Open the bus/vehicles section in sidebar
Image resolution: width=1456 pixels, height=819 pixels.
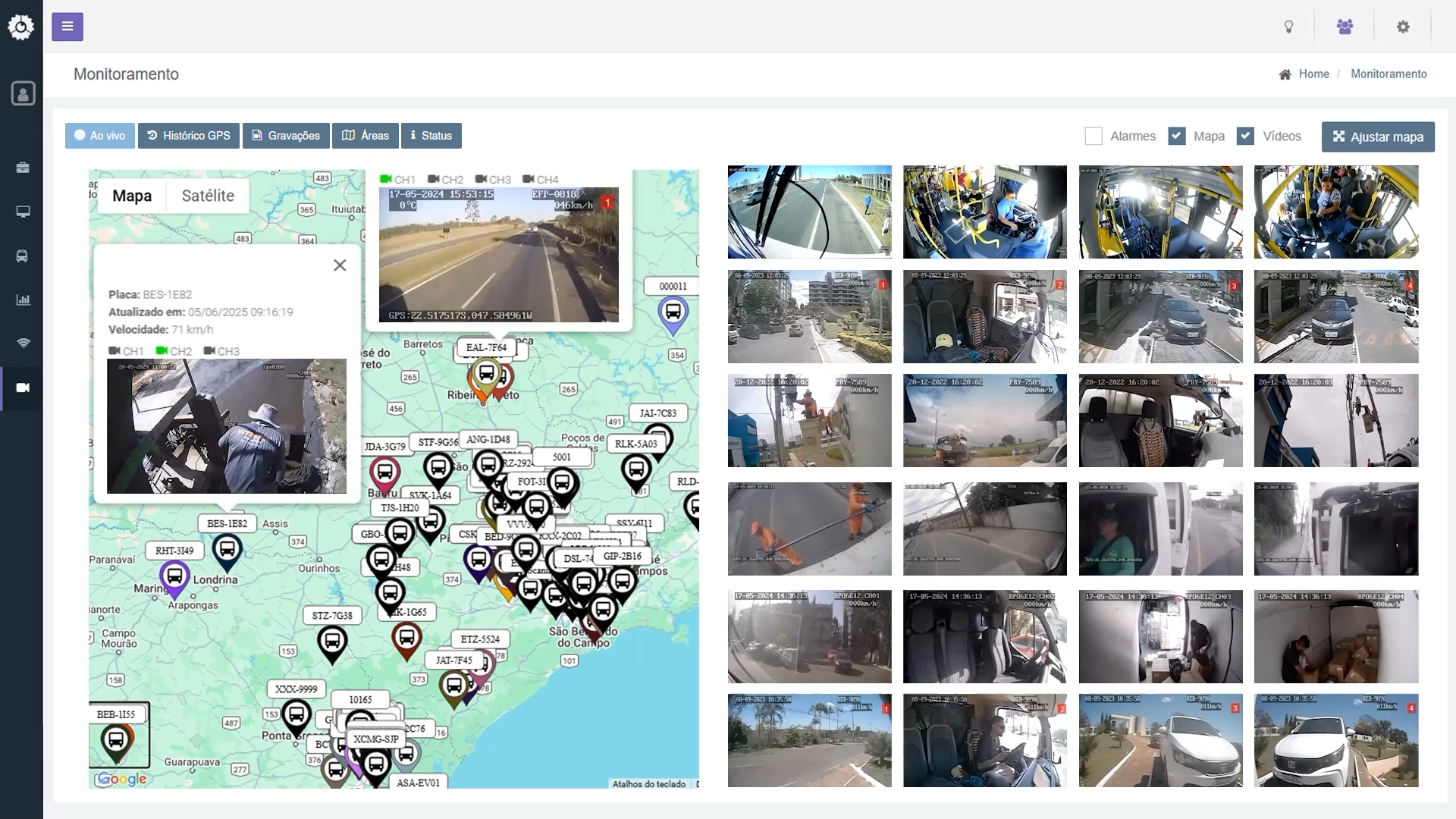[x=23, y=256]
